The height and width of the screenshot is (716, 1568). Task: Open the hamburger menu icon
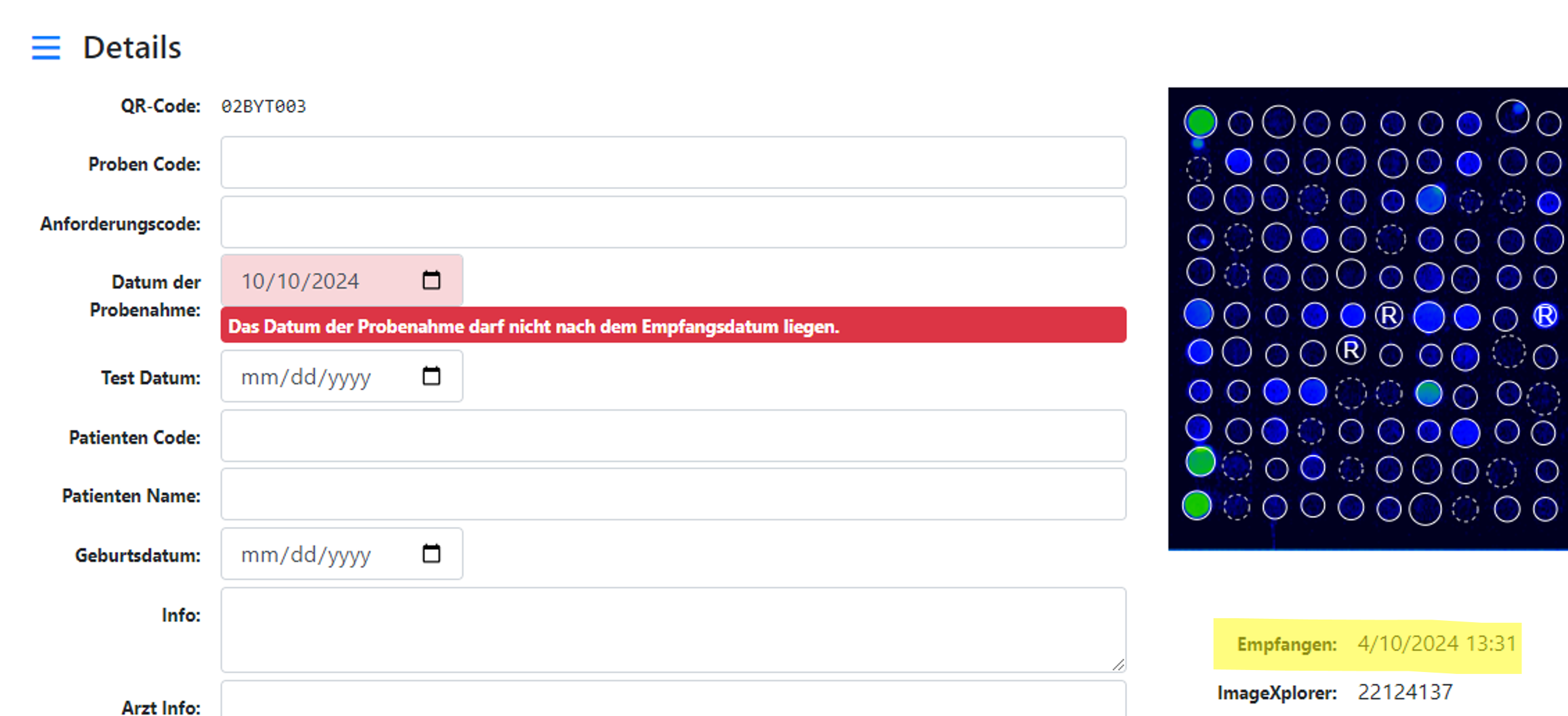46,48
